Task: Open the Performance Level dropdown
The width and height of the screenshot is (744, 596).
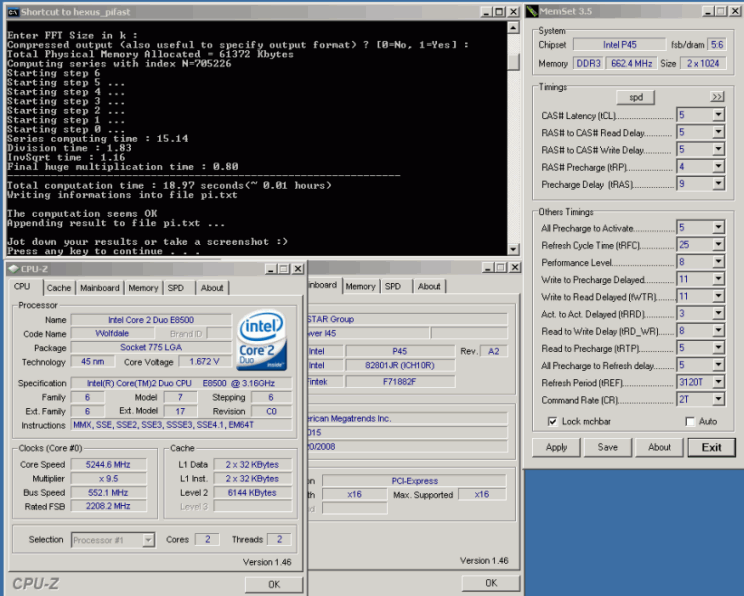Action: pyautogui.click(x=718, y=262)
